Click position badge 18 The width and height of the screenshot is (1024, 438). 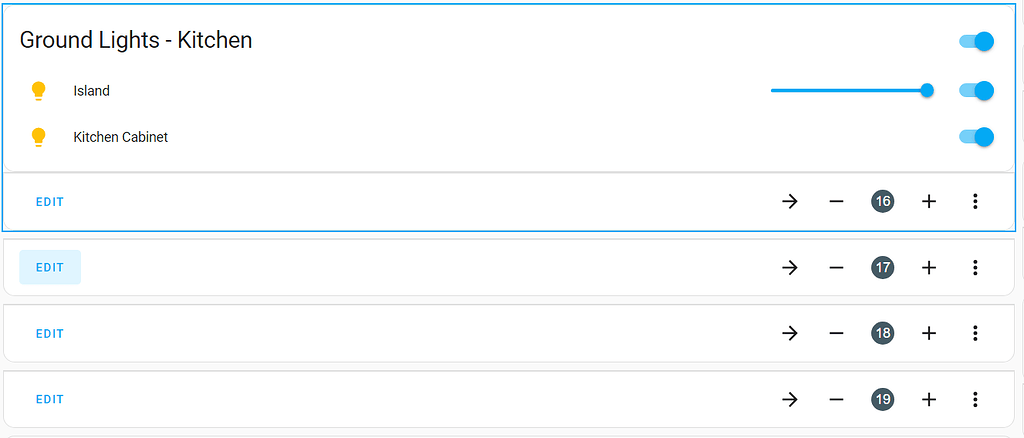[x=883, y=334]
